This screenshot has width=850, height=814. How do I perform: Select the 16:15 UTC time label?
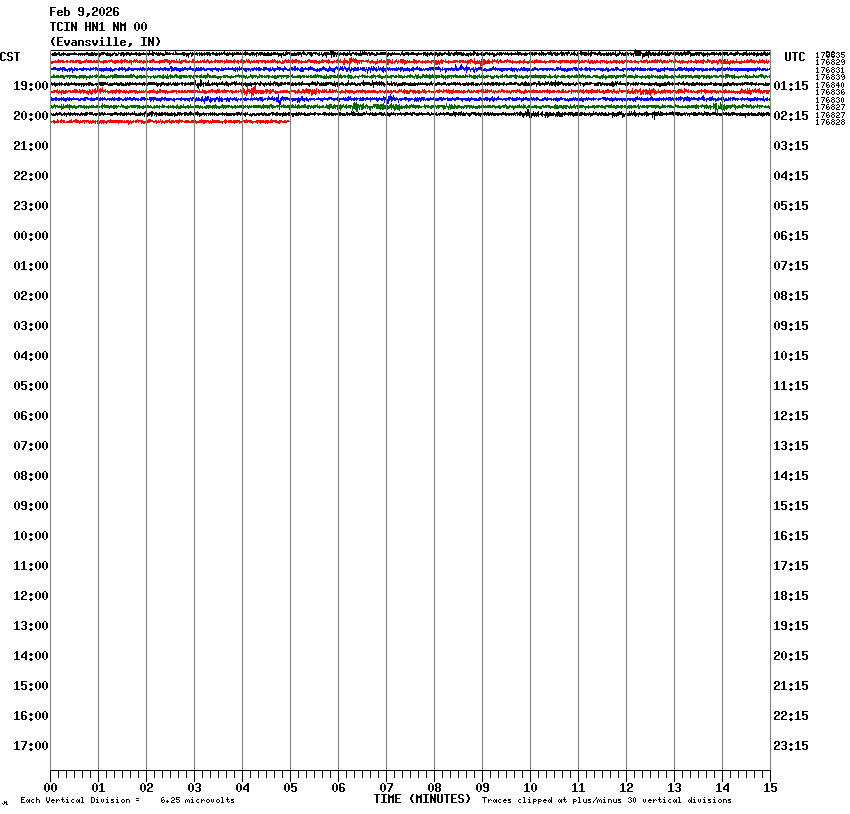[x=791, y=536]
